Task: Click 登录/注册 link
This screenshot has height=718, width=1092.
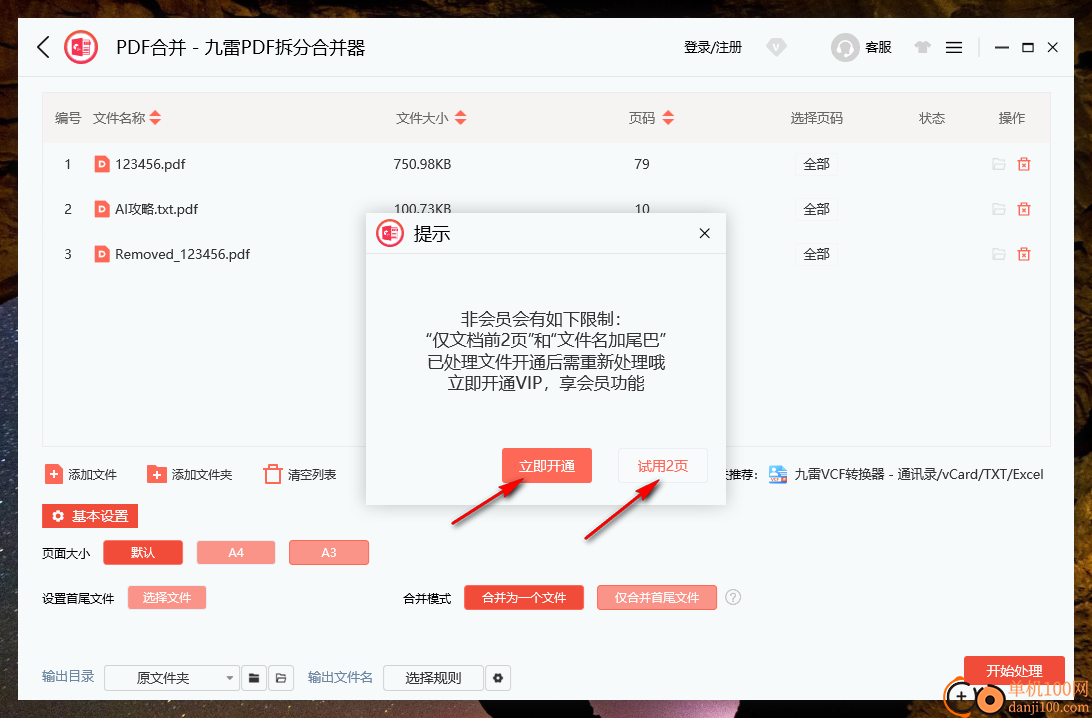Action: click(x=712, y=47)
